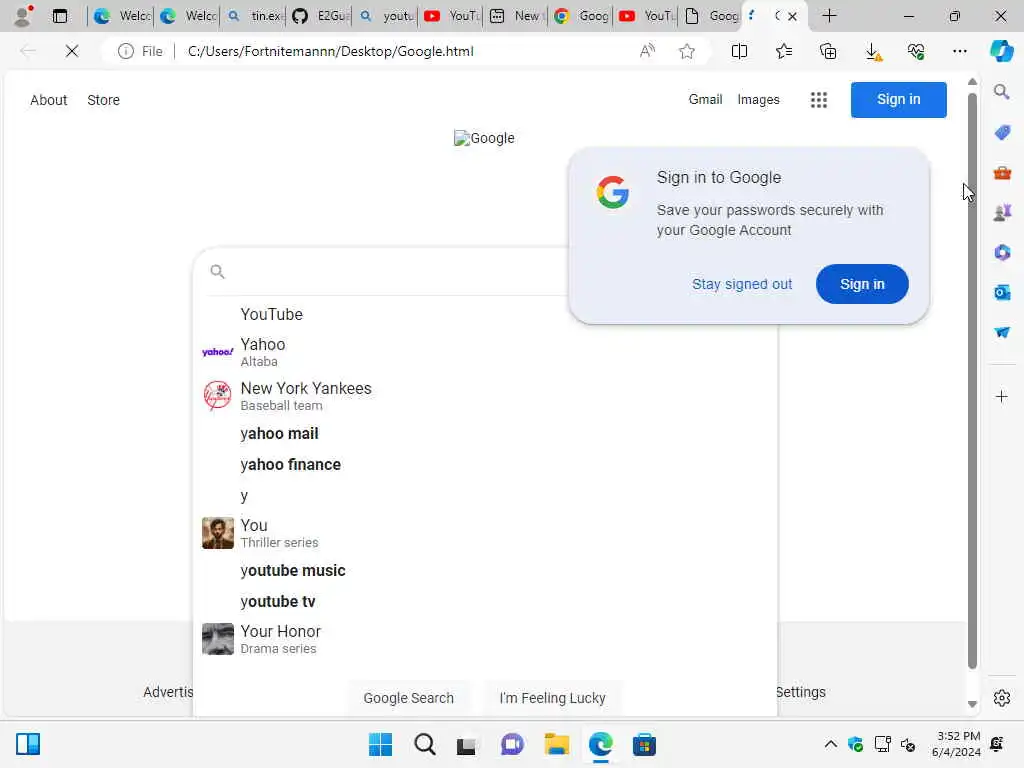Viewport: 1024px width, 768px height.
Task: Open a new tab with plus button
Action: [x=829, y=16]
